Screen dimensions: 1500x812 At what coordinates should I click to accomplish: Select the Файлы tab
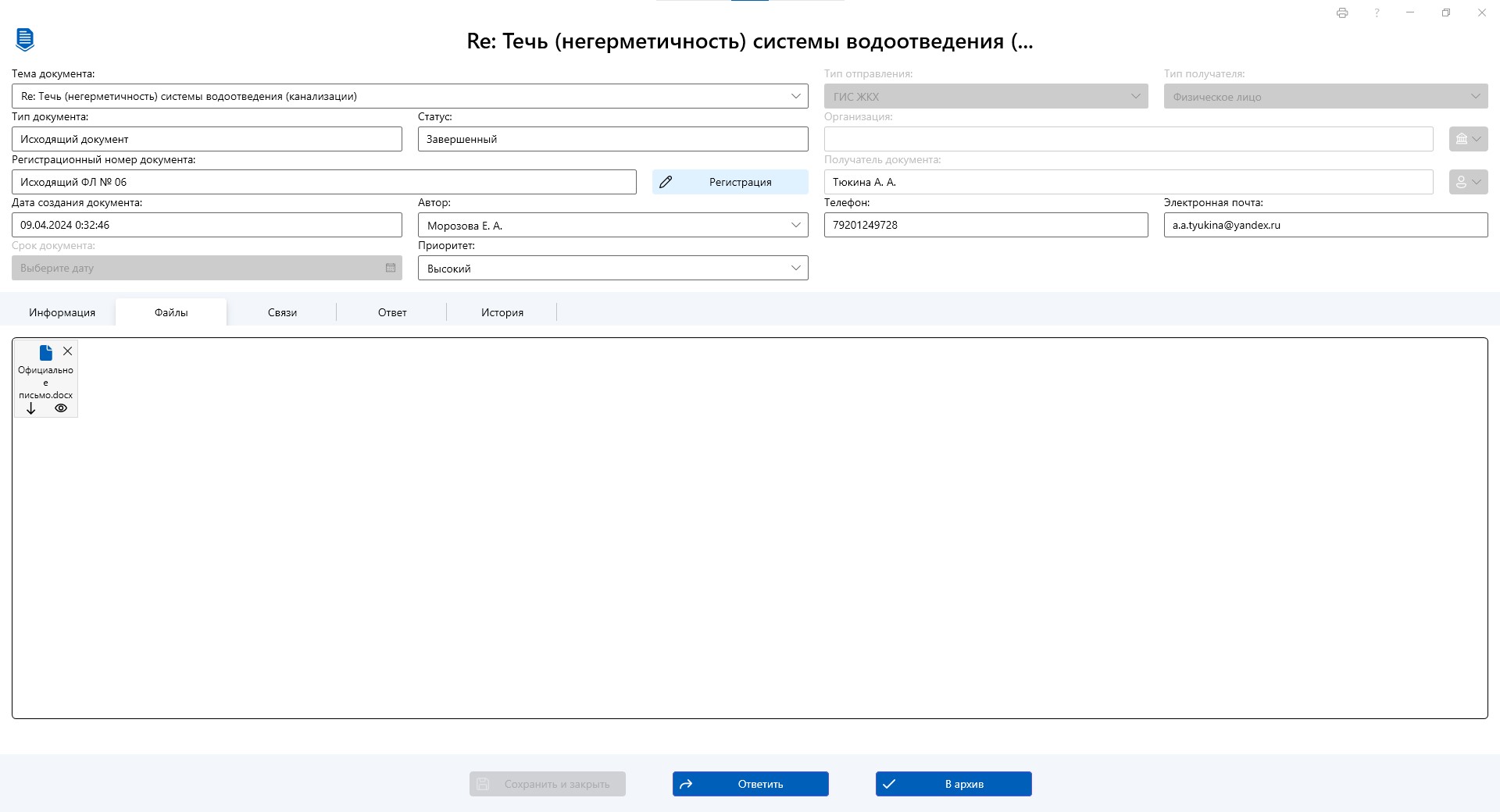[171, 312]
